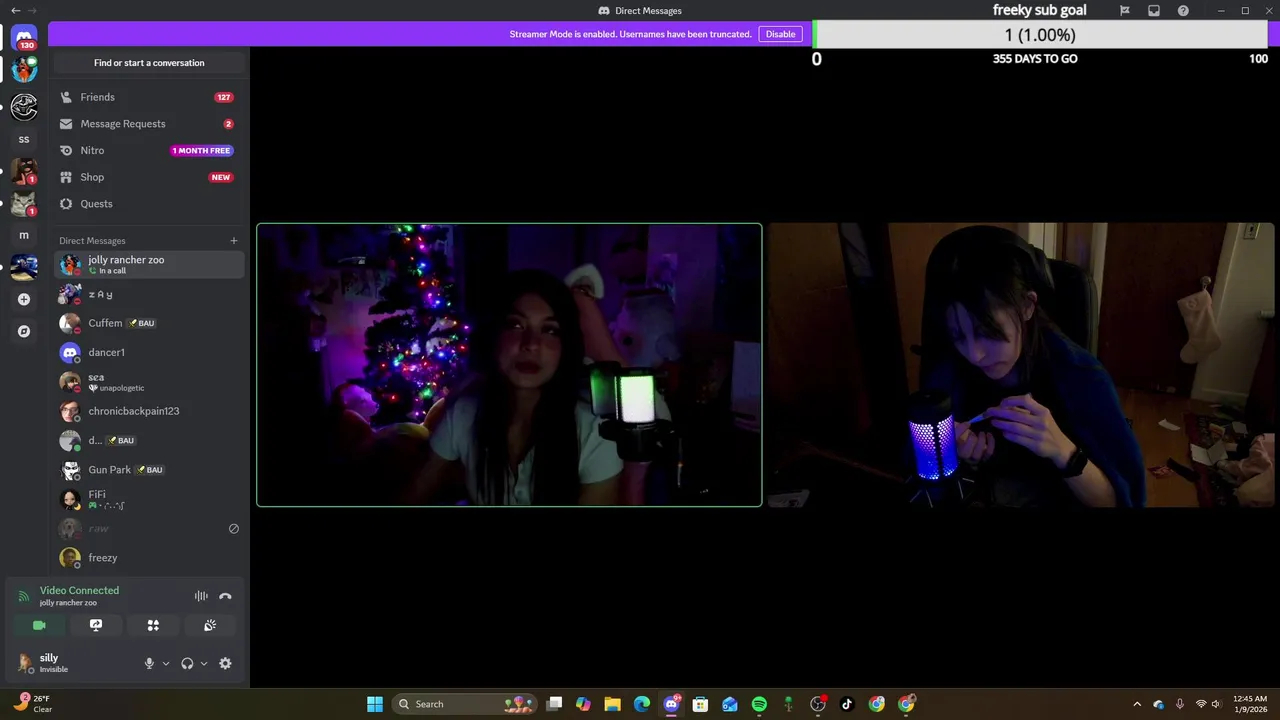Open the Help question mark icon
1280x720 pixels.
tap(1183, 11)
